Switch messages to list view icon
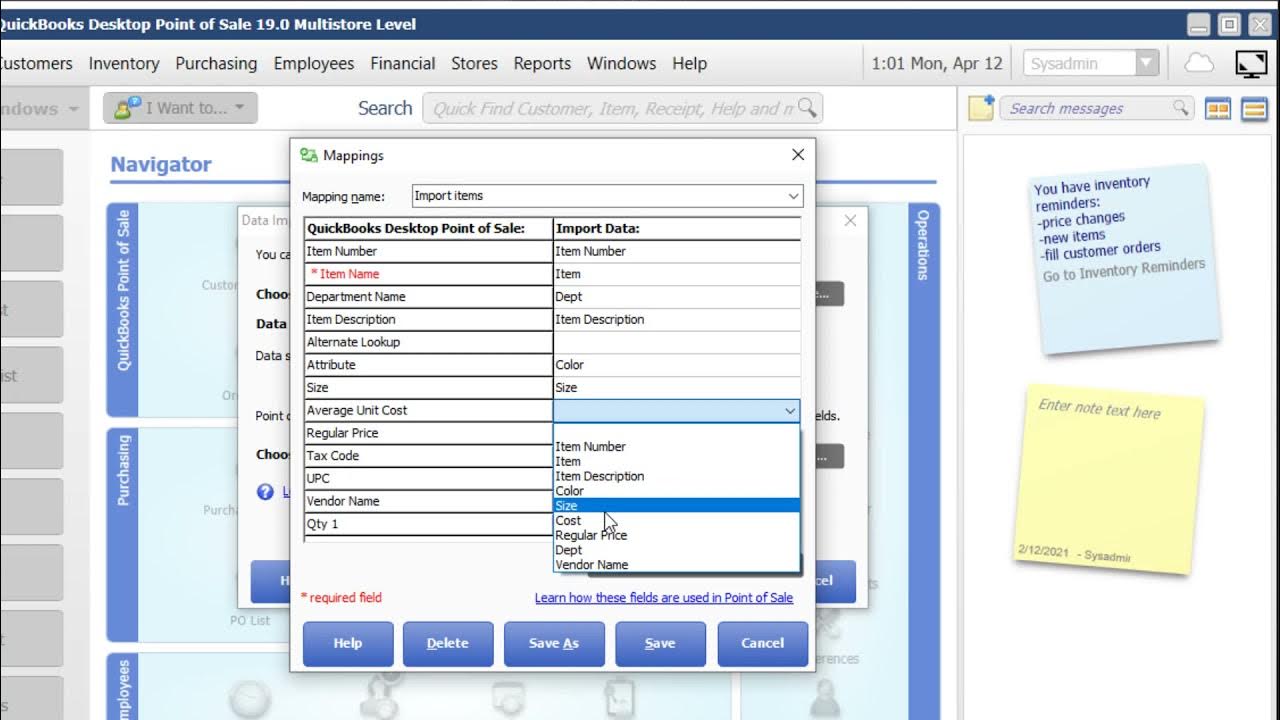 [1254, 109]
